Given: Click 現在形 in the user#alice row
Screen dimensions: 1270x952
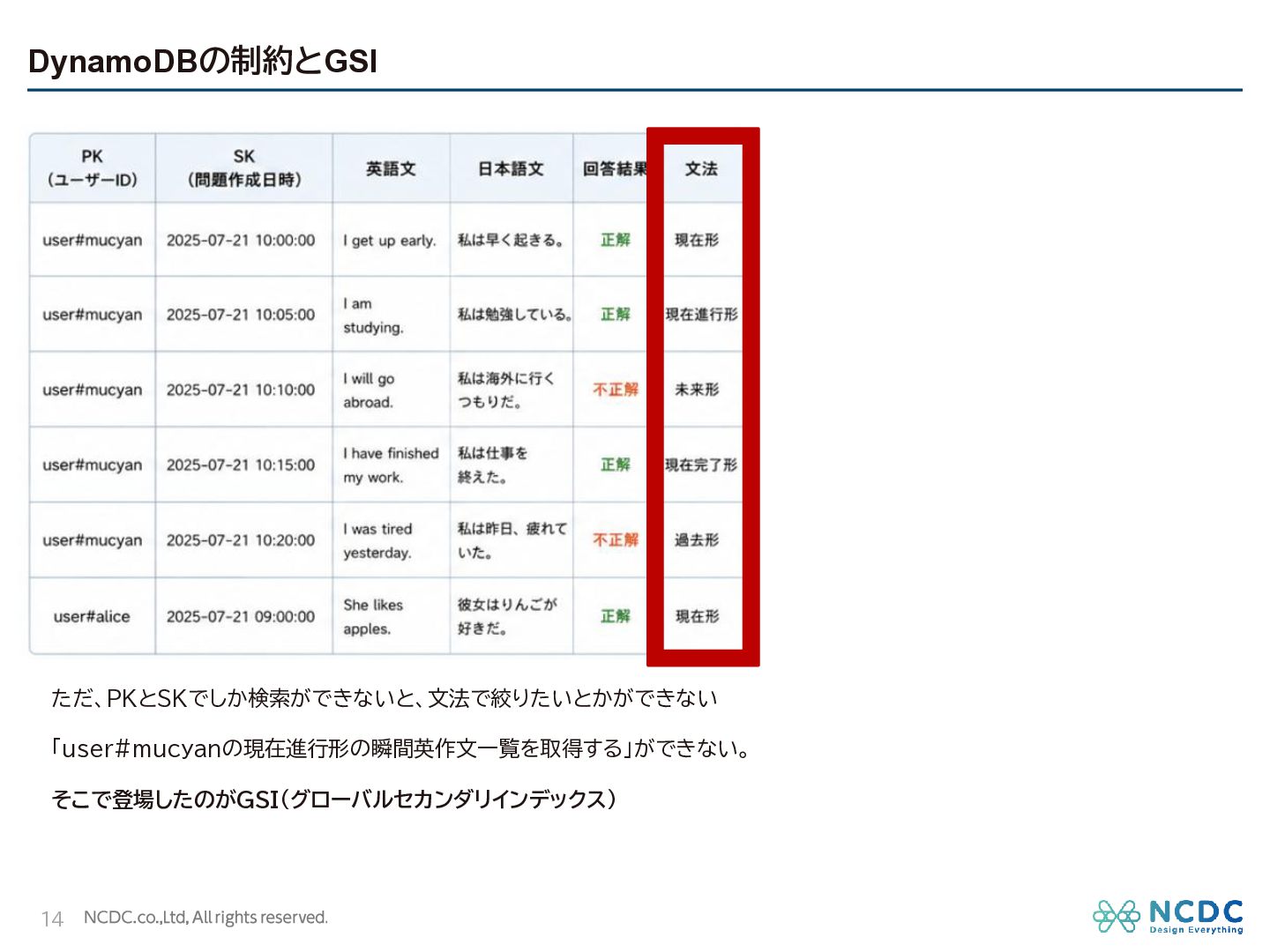Looking at the screenshot, I should (x=698, y=616).
